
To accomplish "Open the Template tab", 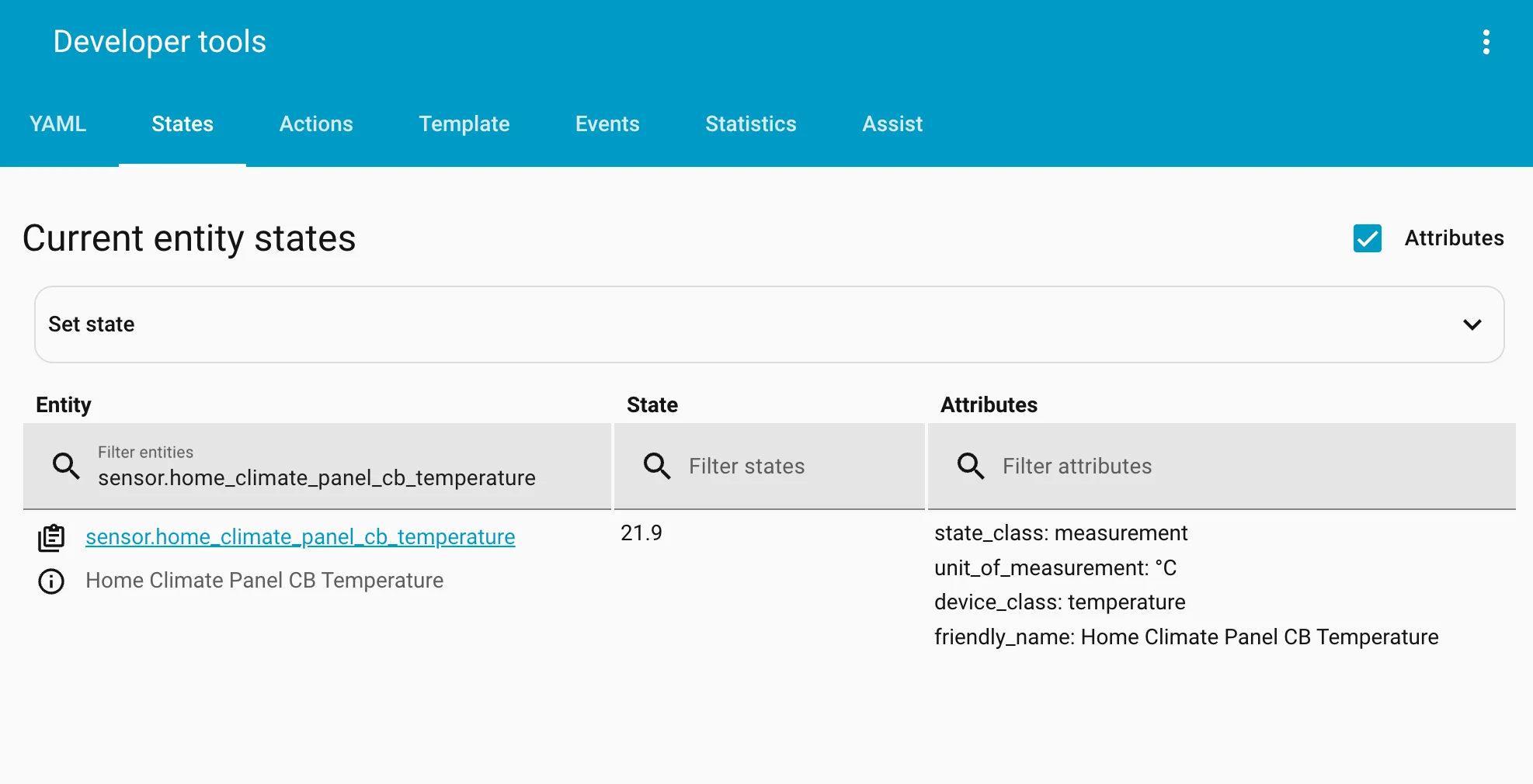I will tap(464, 124).
